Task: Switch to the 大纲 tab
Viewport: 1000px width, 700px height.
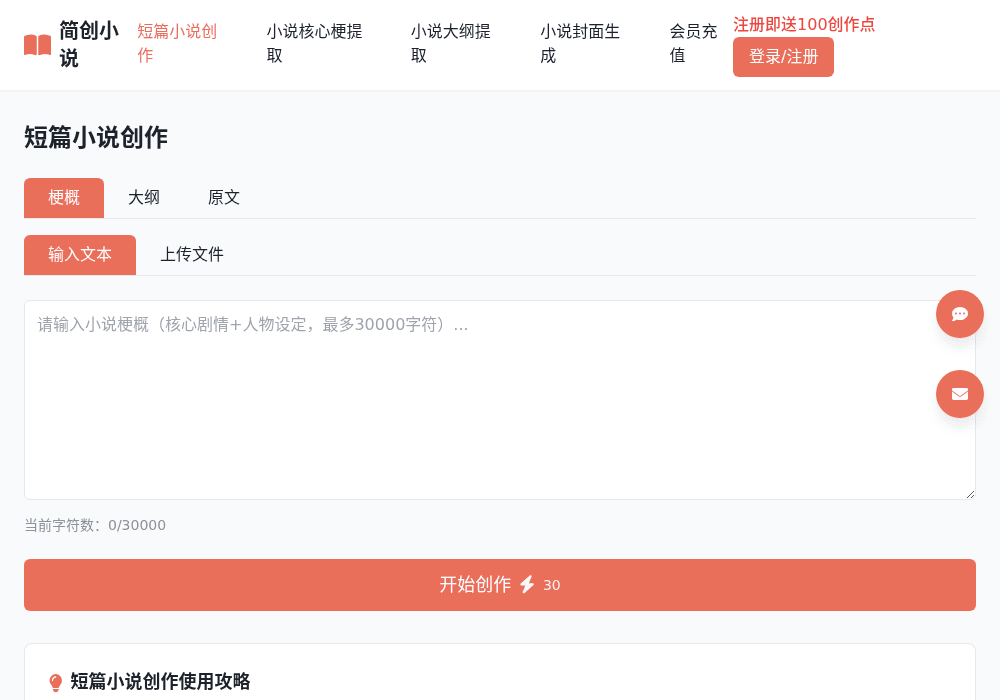Action: coord(144,198)
